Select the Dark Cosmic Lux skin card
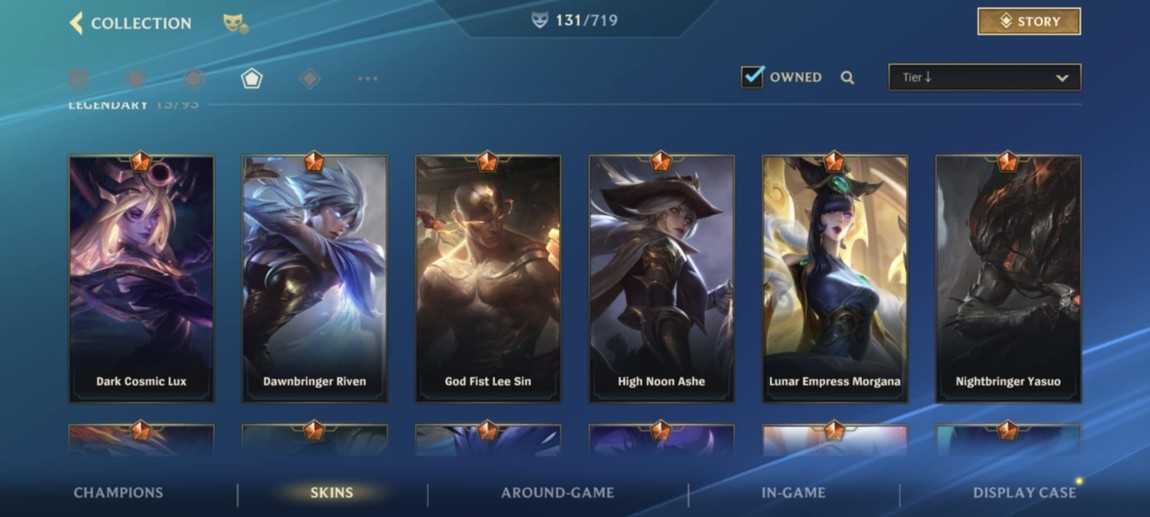 142,279
